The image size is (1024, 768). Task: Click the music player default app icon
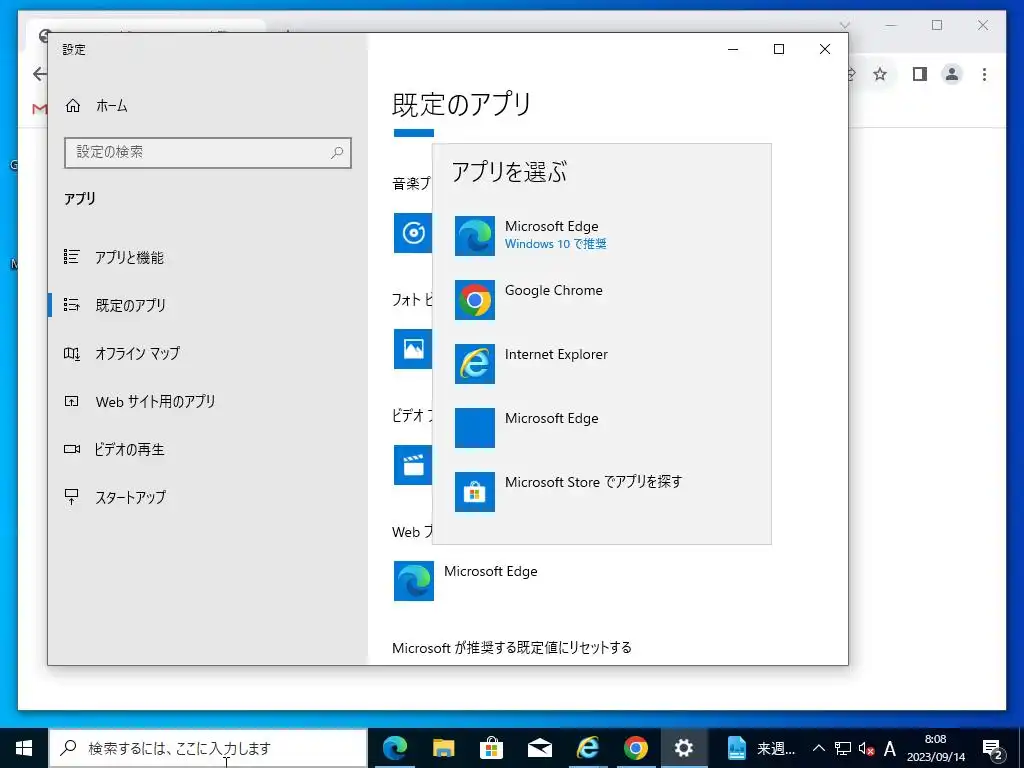tap(413, 232)
